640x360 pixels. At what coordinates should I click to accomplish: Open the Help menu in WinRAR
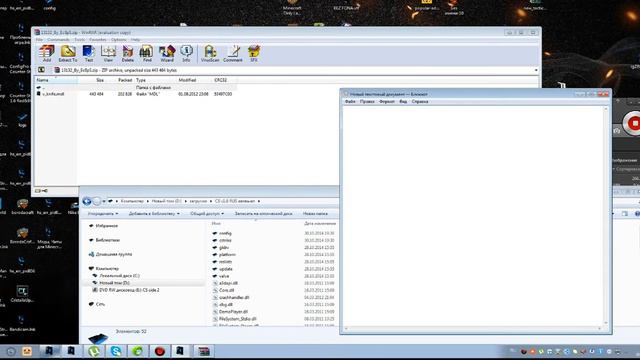pos(136,40)
